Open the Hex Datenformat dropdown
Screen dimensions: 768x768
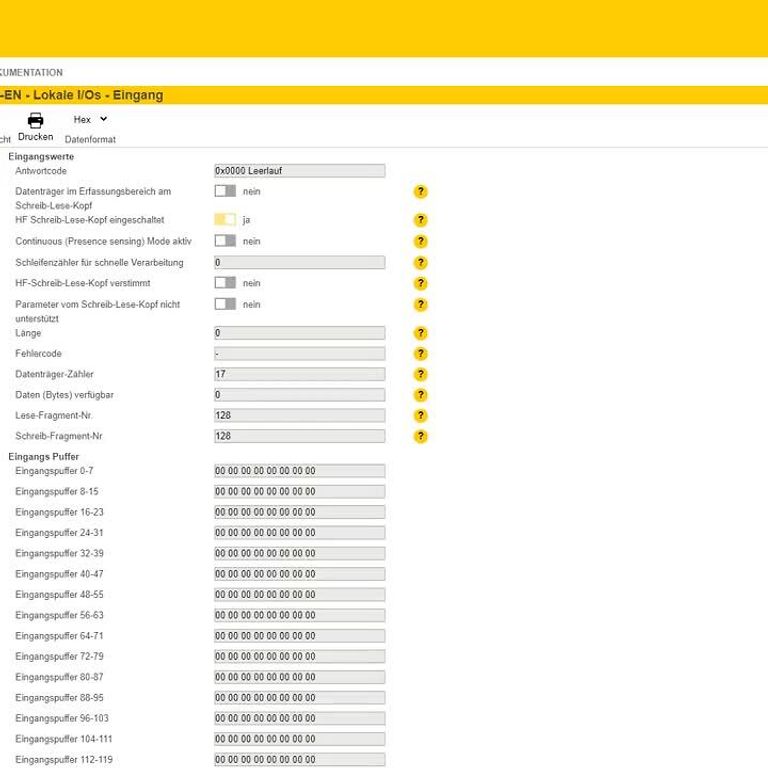(90, 119)
